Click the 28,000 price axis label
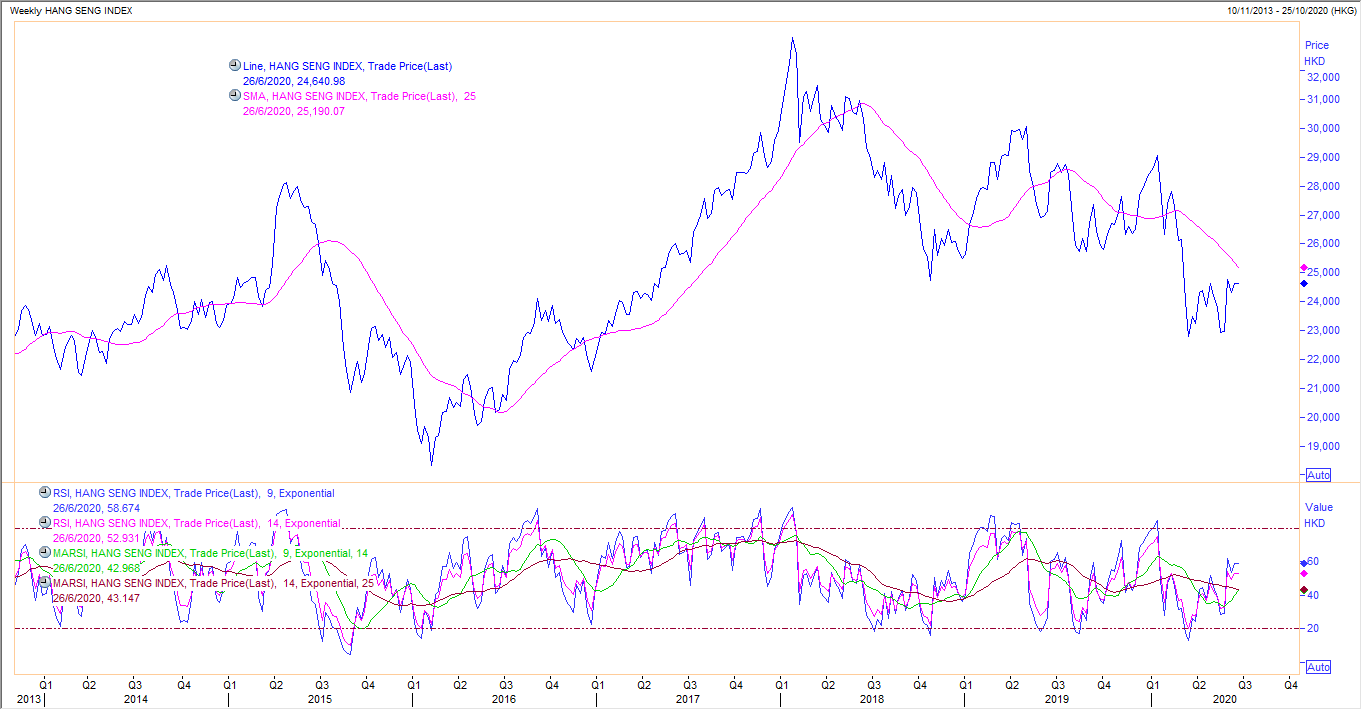 coord(1322,186)
